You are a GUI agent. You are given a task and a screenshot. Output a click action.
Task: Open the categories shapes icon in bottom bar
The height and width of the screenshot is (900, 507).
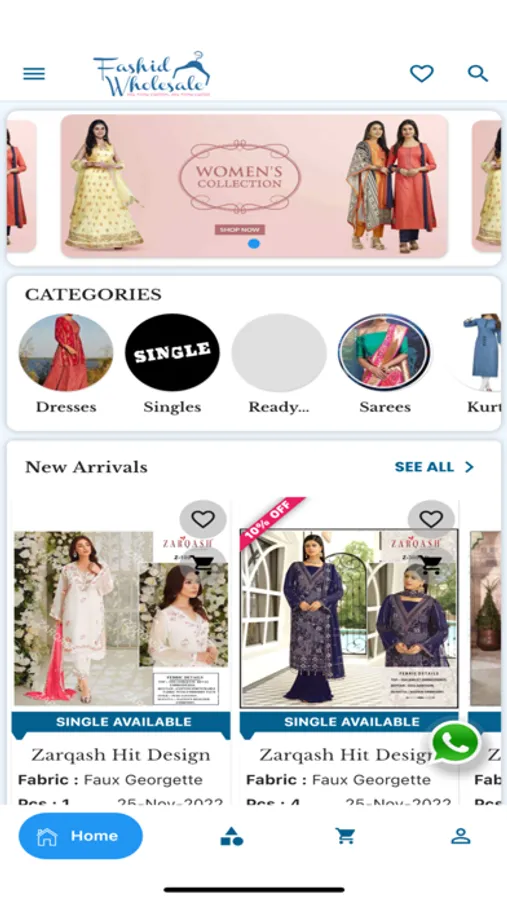point(231,836)
